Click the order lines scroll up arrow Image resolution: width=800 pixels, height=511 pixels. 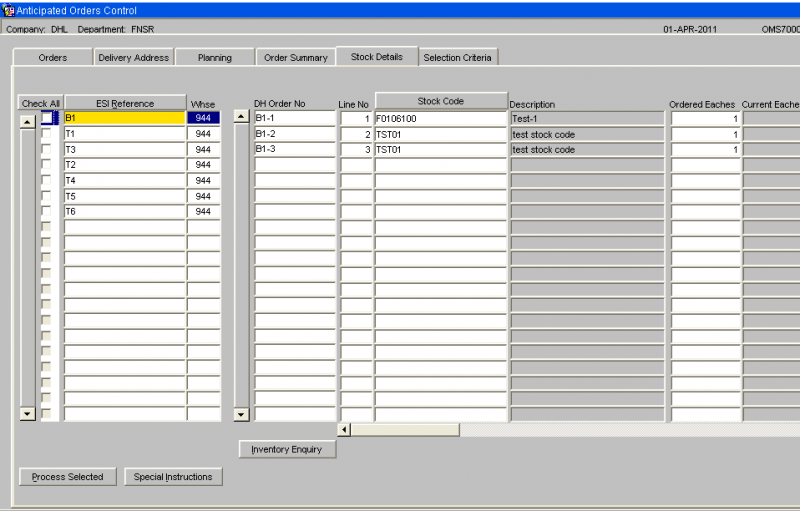click(x=241, y=116)
